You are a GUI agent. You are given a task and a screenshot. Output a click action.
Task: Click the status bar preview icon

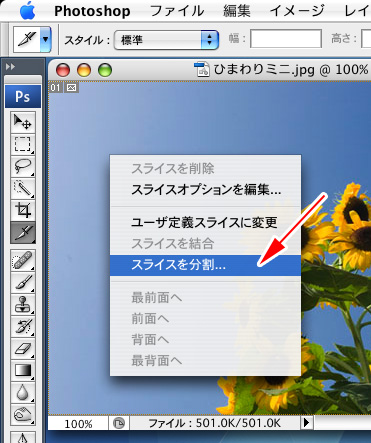(x=118, y=424)
